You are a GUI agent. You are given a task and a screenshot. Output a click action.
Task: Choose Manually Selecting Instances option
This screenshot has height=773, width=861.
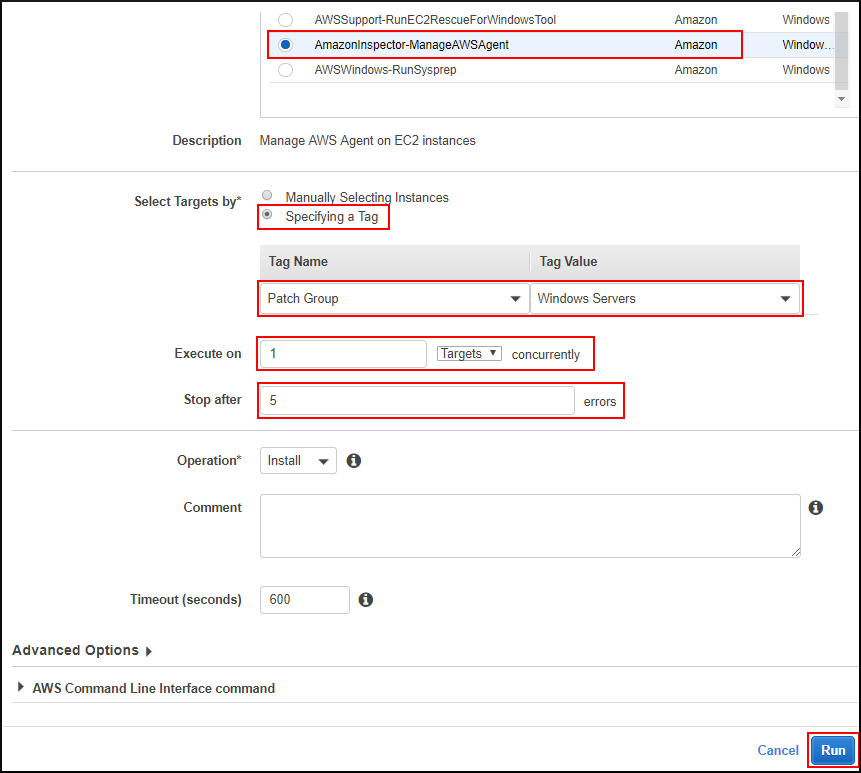(x=266, y=195)
